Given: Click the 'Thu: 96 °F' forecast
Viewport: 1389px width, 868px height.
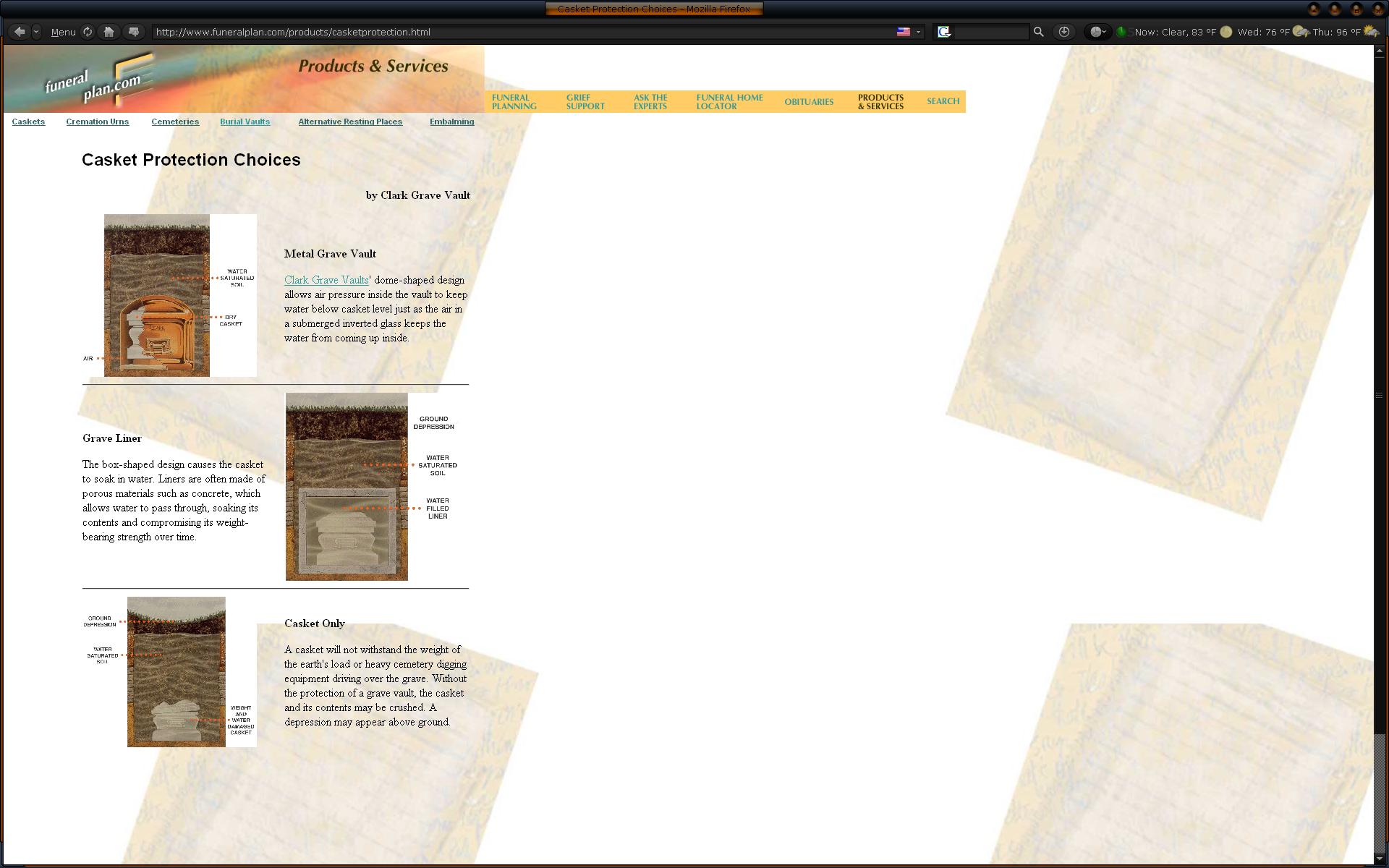Looking at the screenshot, I should 1336,32.
